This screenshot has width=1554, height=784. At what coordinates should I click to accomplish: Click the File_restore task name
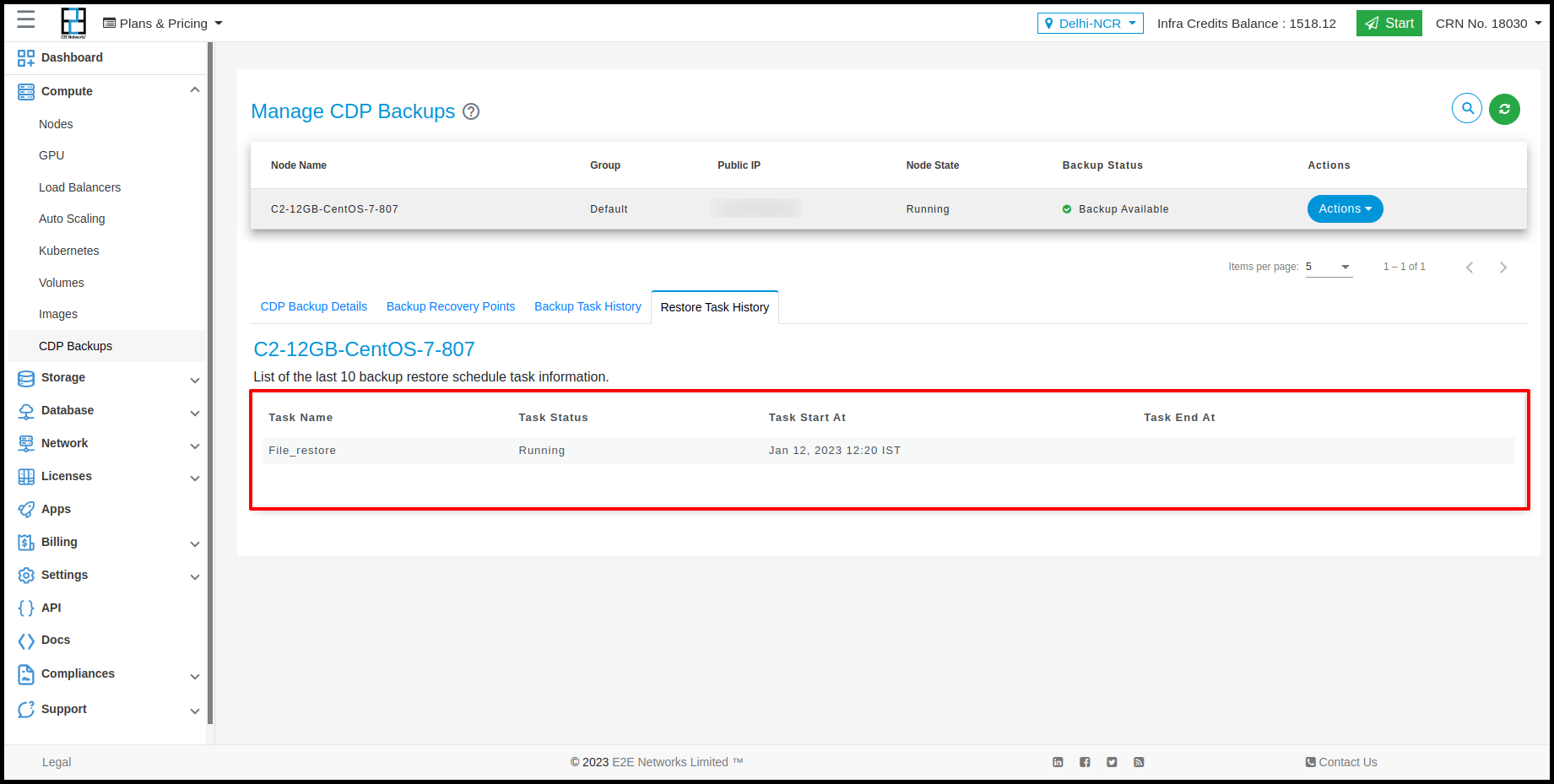point(302,451)
